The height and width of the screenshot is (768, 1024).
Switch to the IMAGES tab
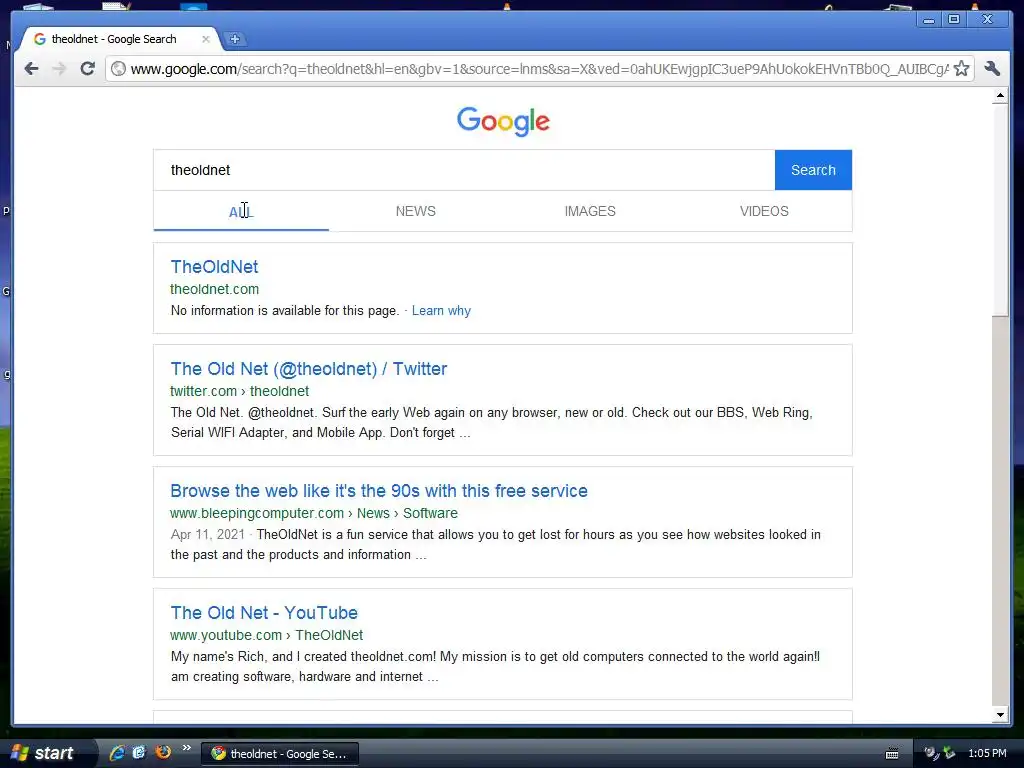(x=590, y=212)
